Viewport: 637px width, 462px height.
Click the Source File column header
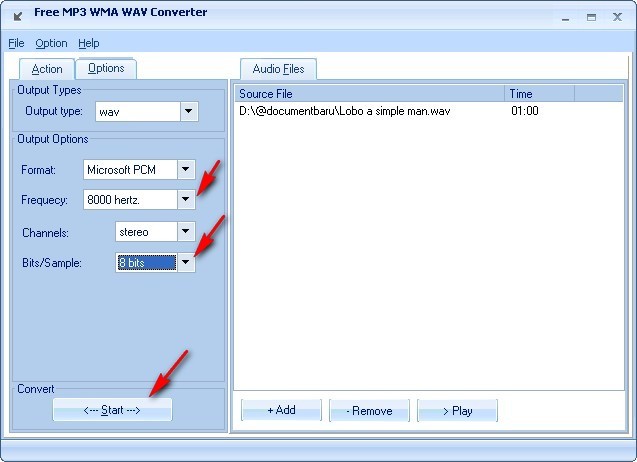coord(370,93)
